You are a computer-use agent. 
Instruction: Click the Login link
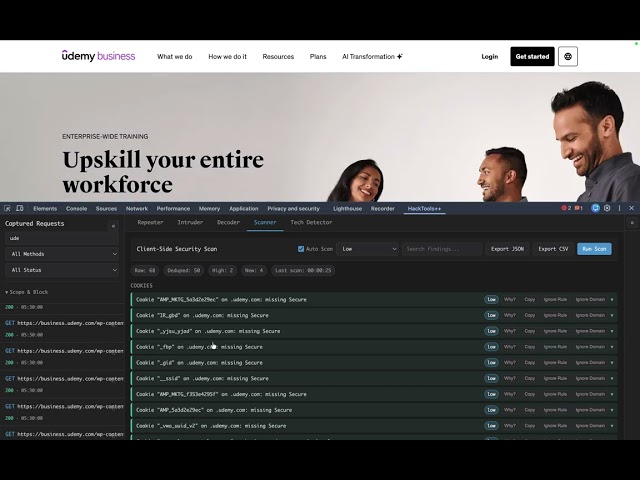489,56
